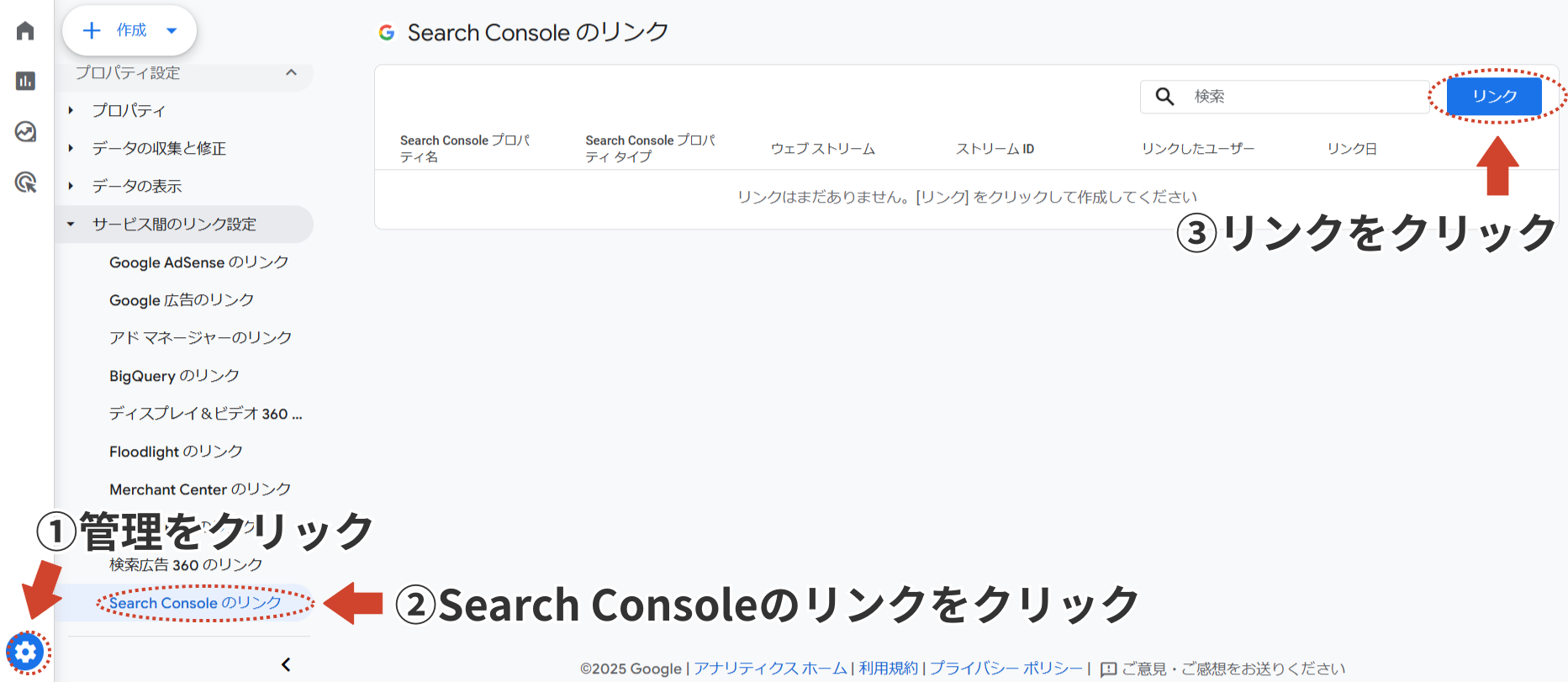Click the magnifier search icon
The height and width of the screenshot is (682, 1568).
tap(1164, 97)
